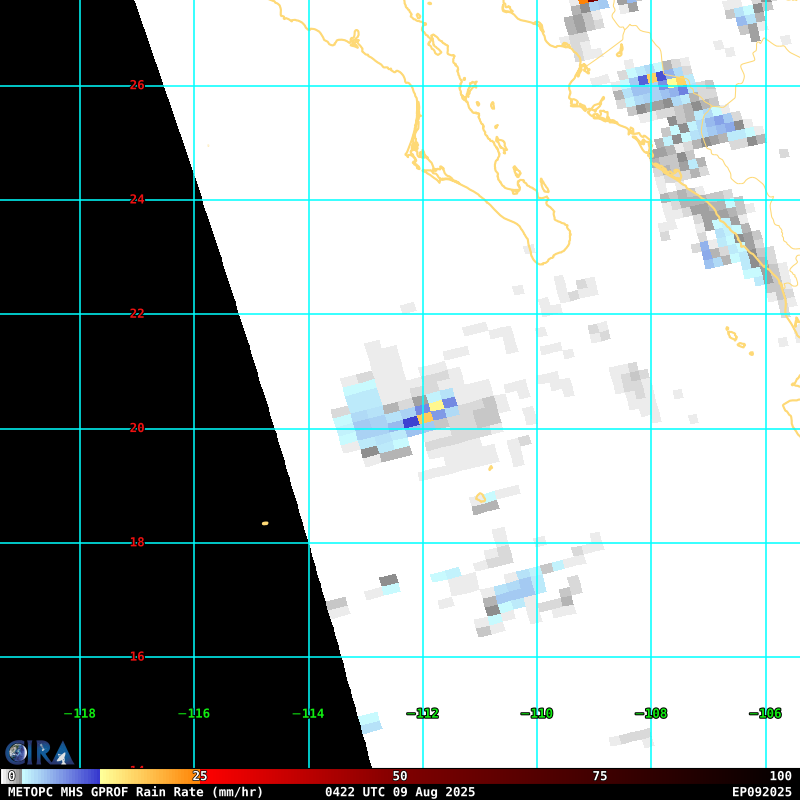The image size is (800, 800).
Task: Click the 16 latitude label
Action: (137, 657)
